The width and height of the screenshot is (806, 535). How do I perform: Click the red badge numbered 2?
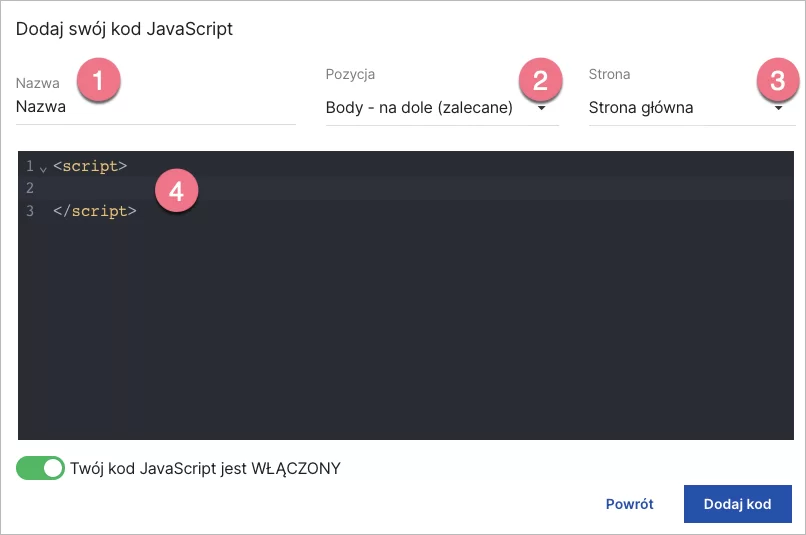pyautogui.click(x=541, y=79)
